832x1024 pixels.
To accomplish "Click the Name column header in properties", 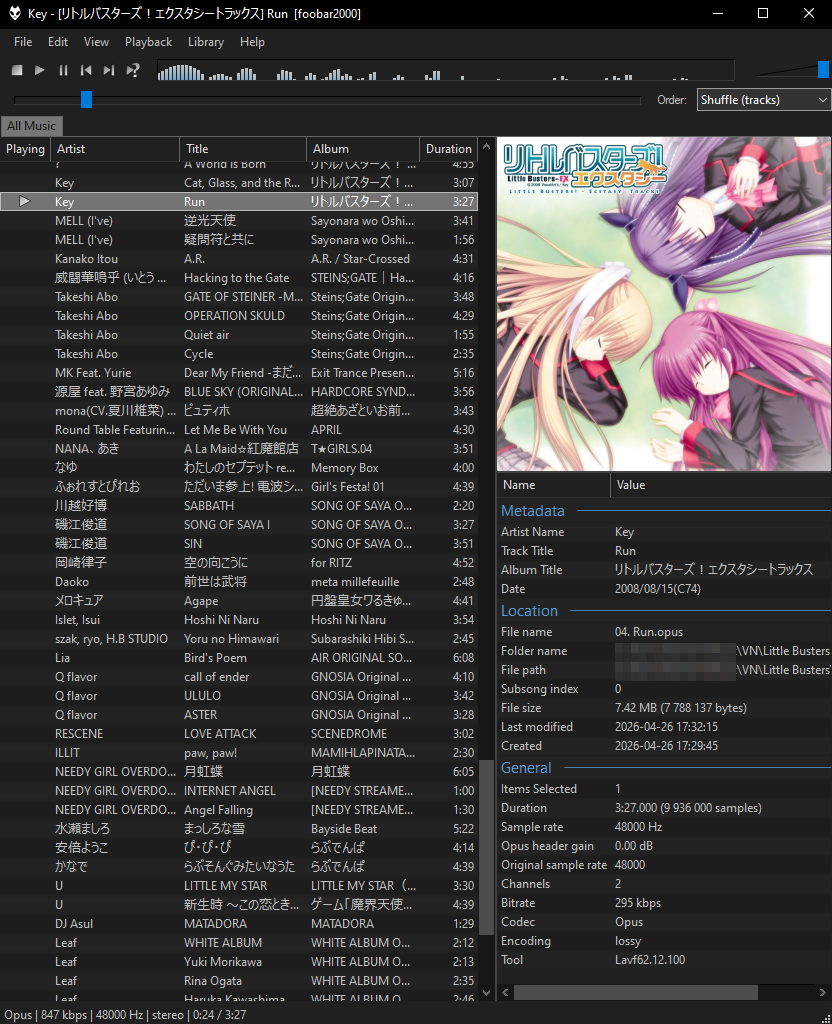I will pyautogui.click(x=553, y=485).
